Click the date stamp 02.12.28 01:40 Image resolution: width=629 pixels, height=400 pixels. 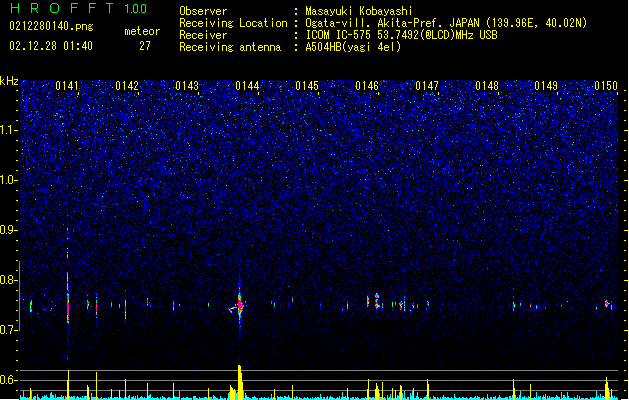coord(51,46)
